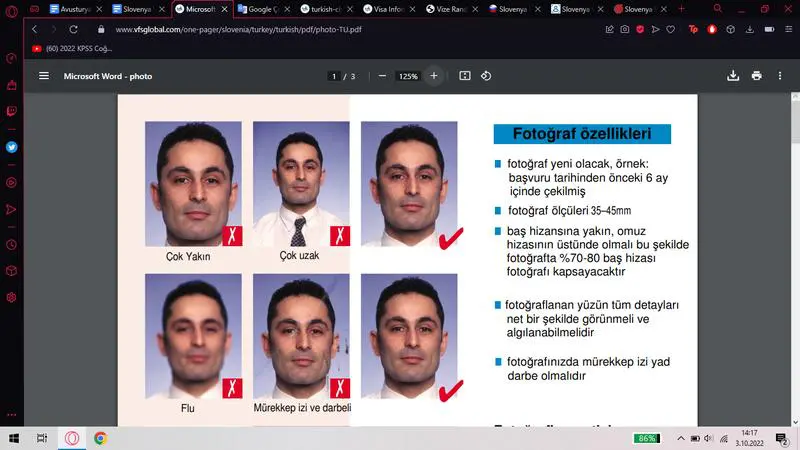Click the Çok uzak sample photo
This screenshot has width=800, height=450.
[x=301, y=184]
